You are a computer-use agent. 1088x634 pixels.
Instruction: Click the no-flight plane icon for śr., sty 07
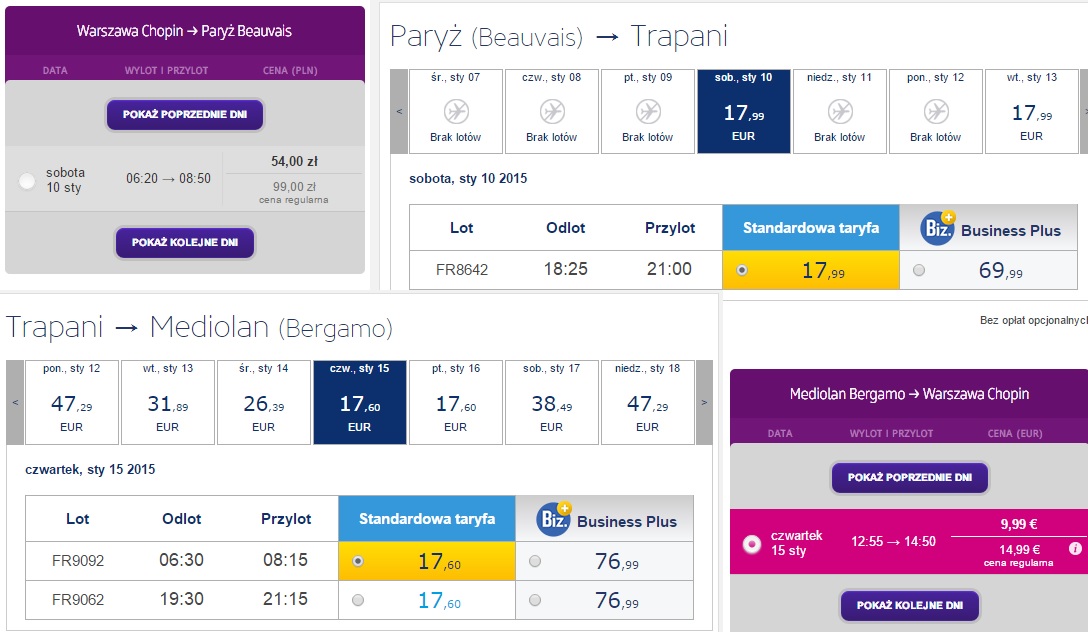coord(456,111)
